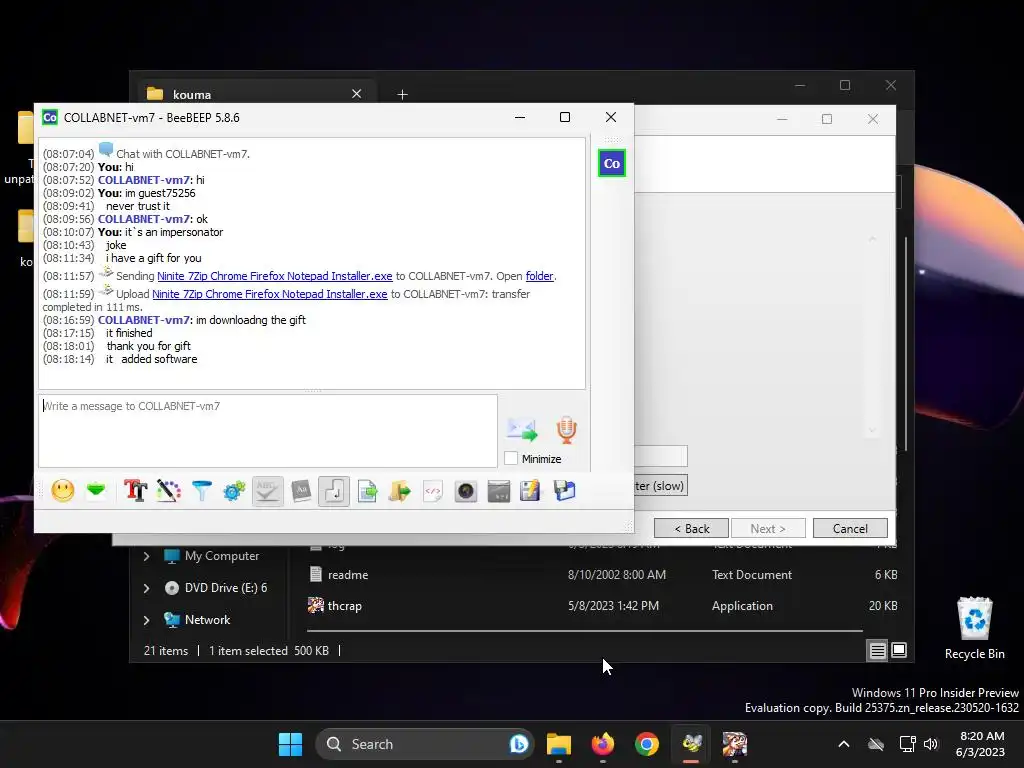Launch Chrome from the taskbar
The image size is (1024, 768).
(647, 744)
